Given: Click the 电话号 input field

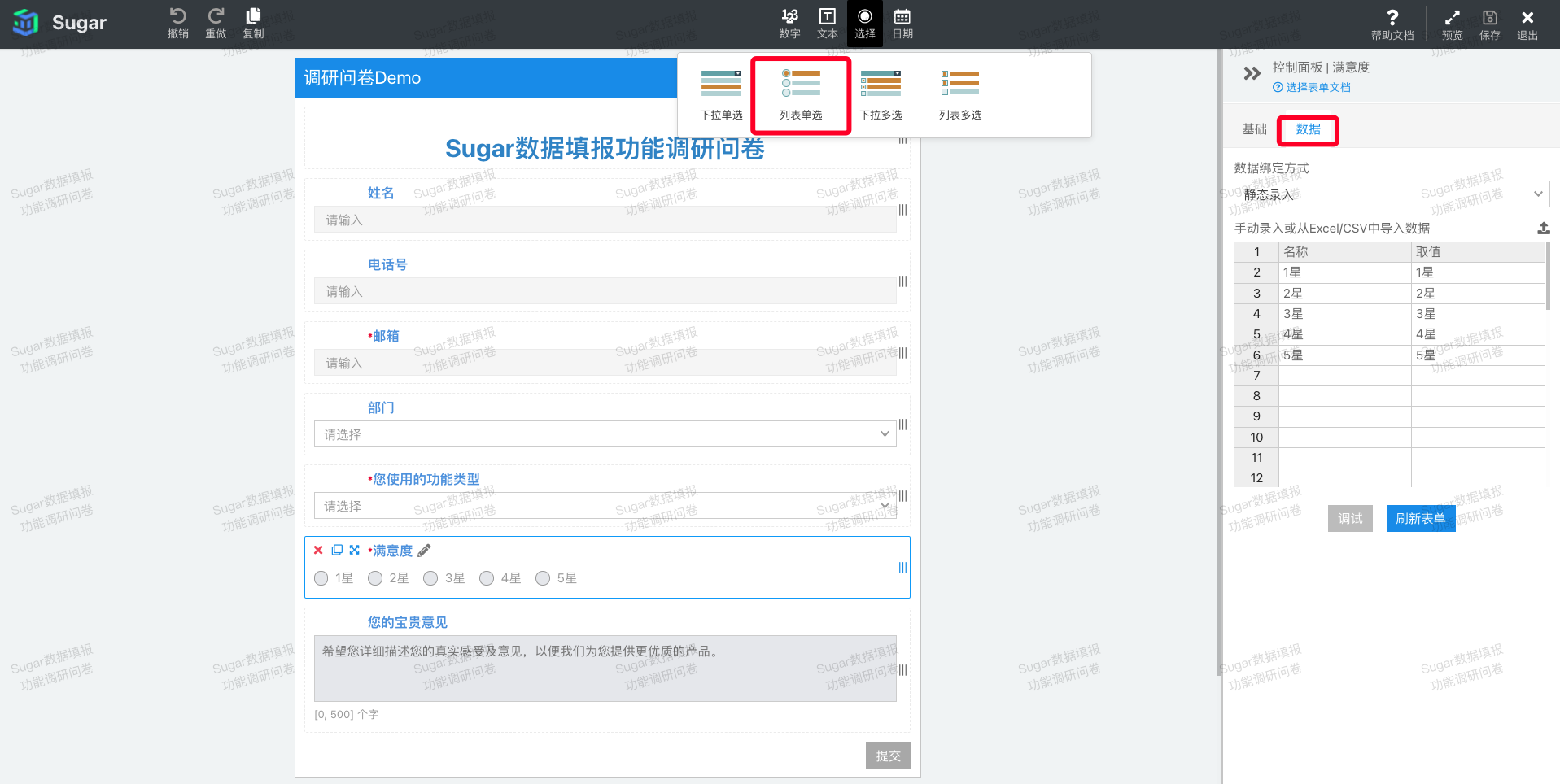Looking at the screenshot, I should pos(605,291).
